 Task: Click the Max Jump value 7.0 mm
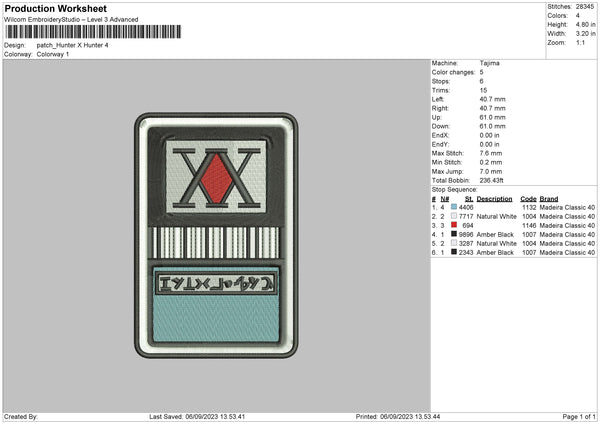[491, 171]
